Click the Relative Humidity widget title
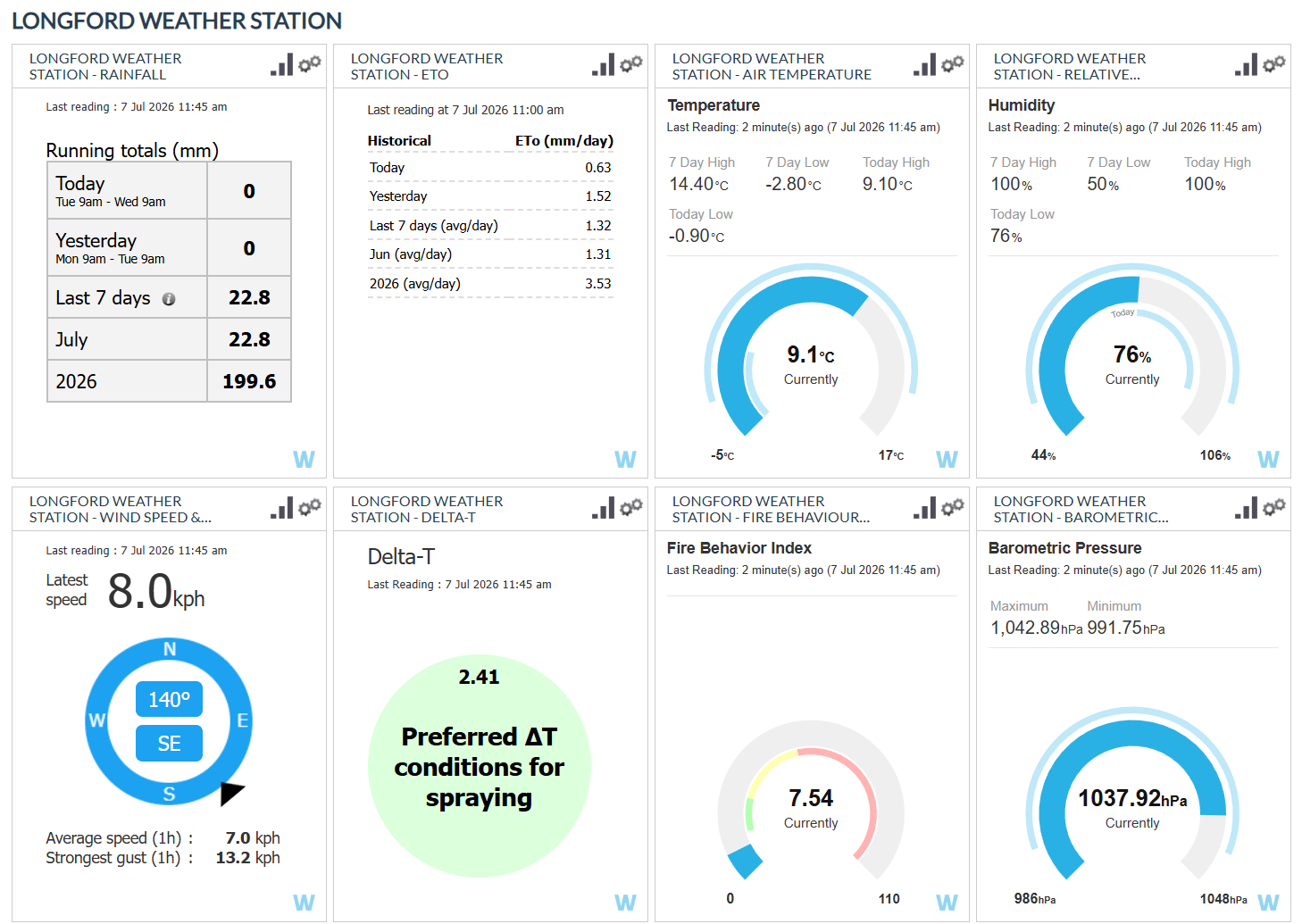This screenshot has height=924, width=1302. point(1070,66)
